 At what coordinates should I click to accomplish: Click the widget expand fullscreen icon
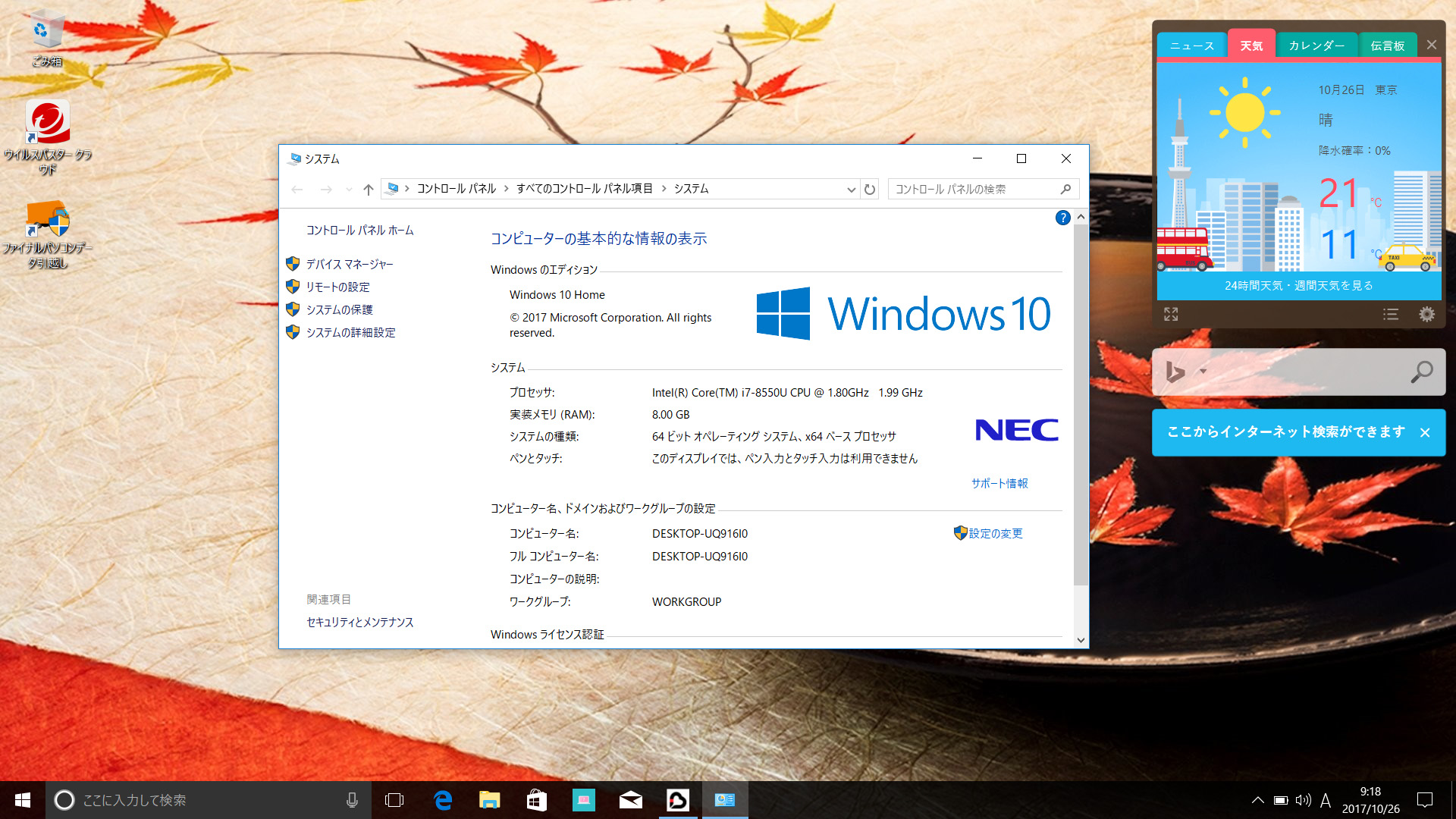click(1171, 314)
